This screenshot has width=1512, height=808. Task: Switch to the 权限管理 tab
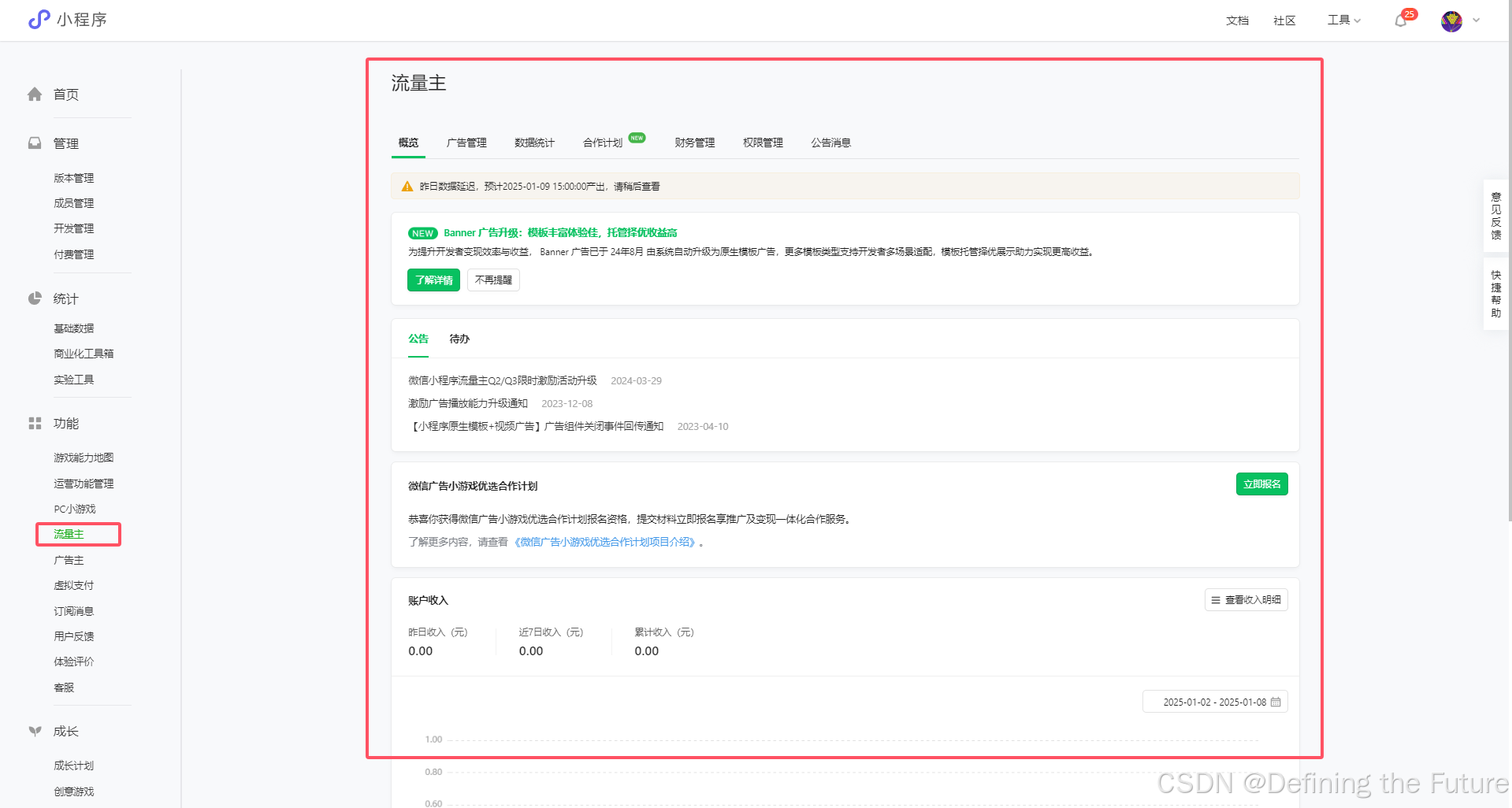click(x=763, y=143)
